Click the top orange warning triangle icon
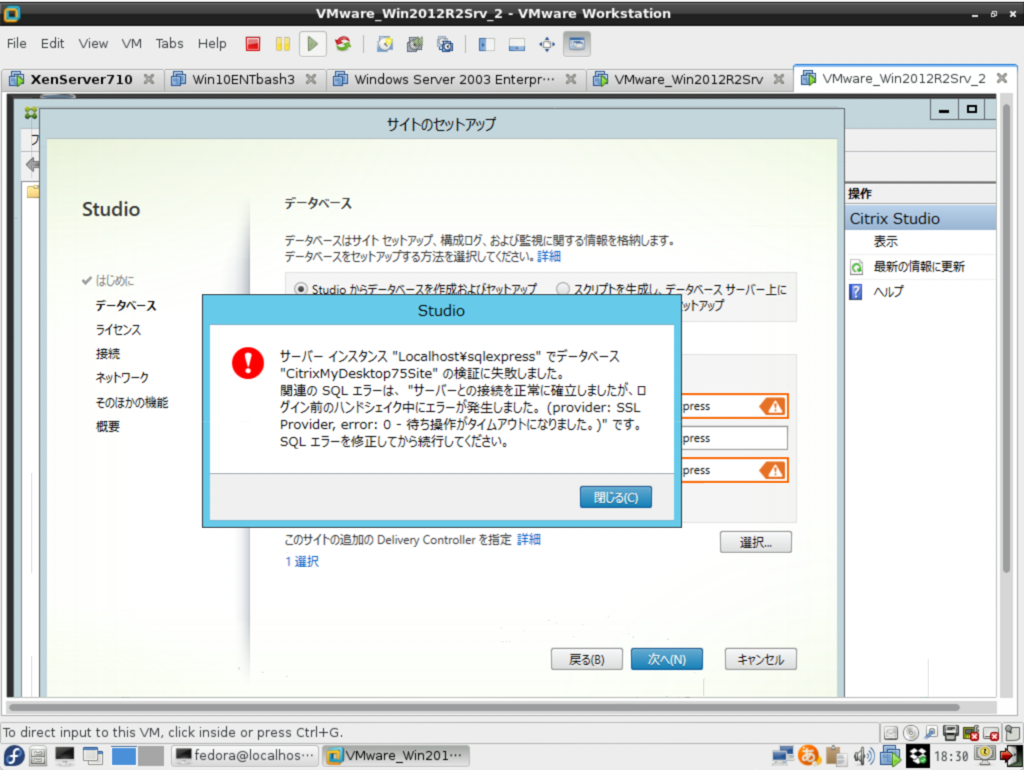The height and width of the screenshot is (770, 1024). coord(773,407)
